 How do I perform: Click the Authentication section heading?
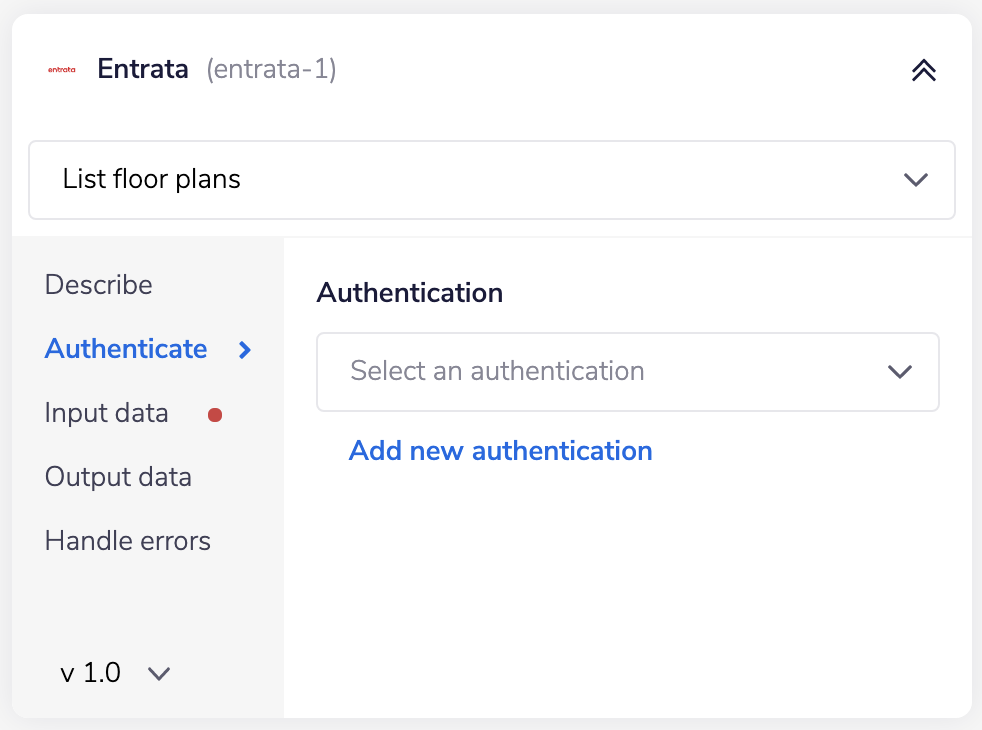(409, 293)
